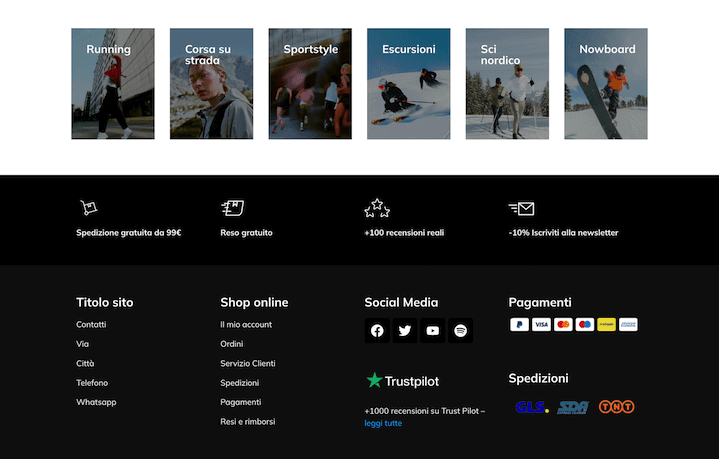Click the "Servizio Clienti" footer link

(x=247, y=364)
